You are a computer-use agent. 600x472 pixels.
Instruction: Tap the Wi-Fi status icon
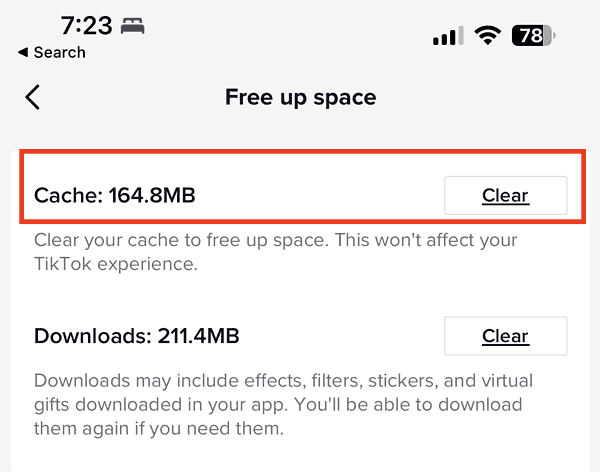[x=488, y=36]
